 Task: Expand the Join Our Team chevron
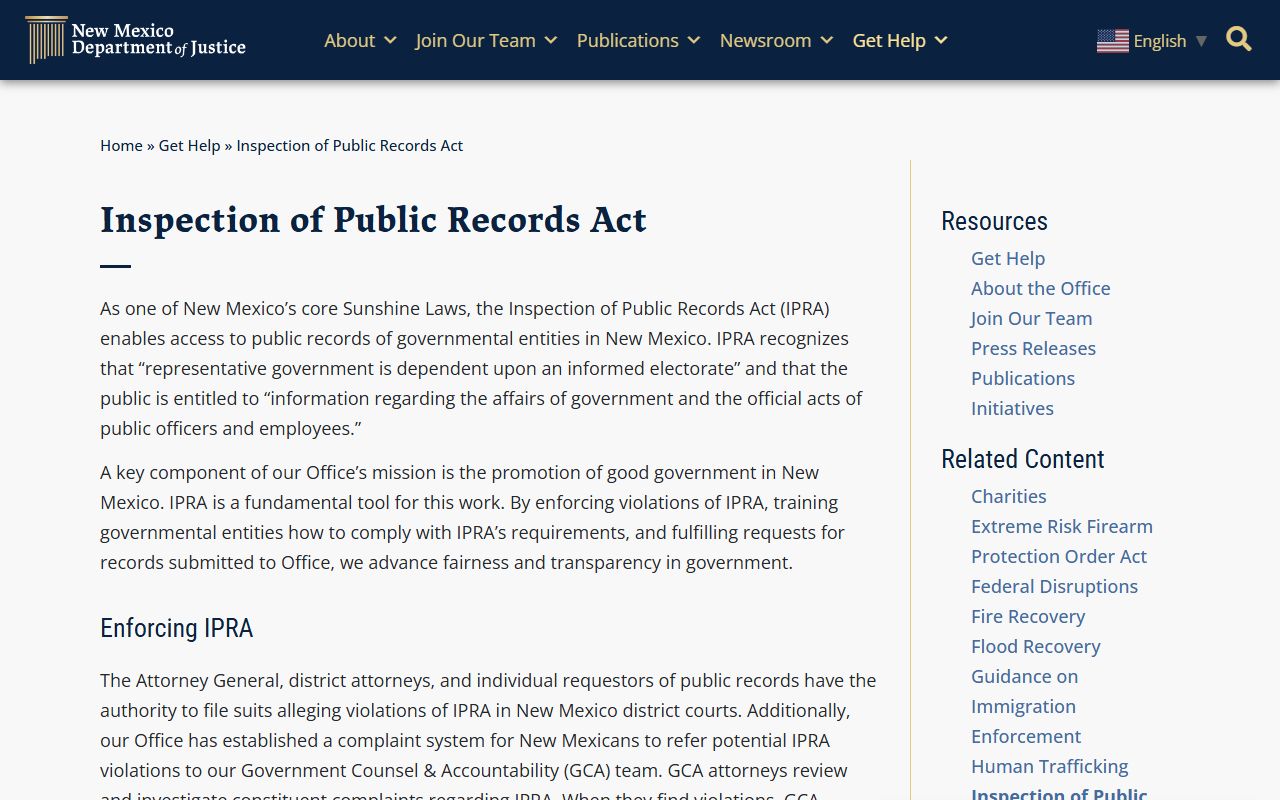tap(550, 41)
